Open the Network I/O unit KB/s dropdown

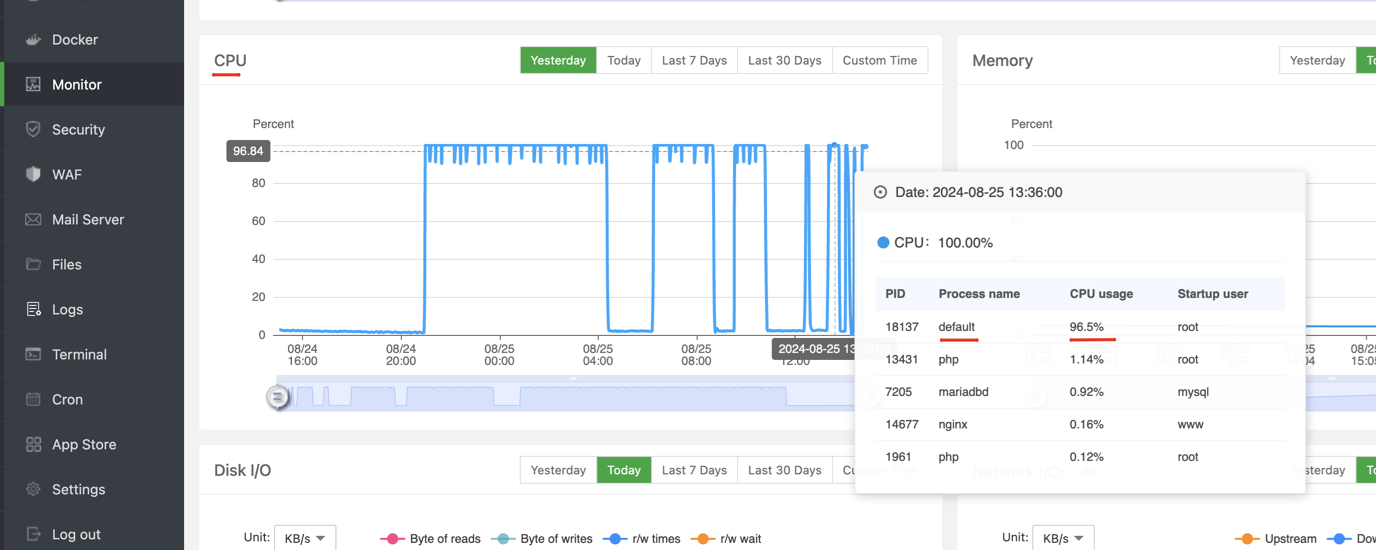pos(1063,538)
